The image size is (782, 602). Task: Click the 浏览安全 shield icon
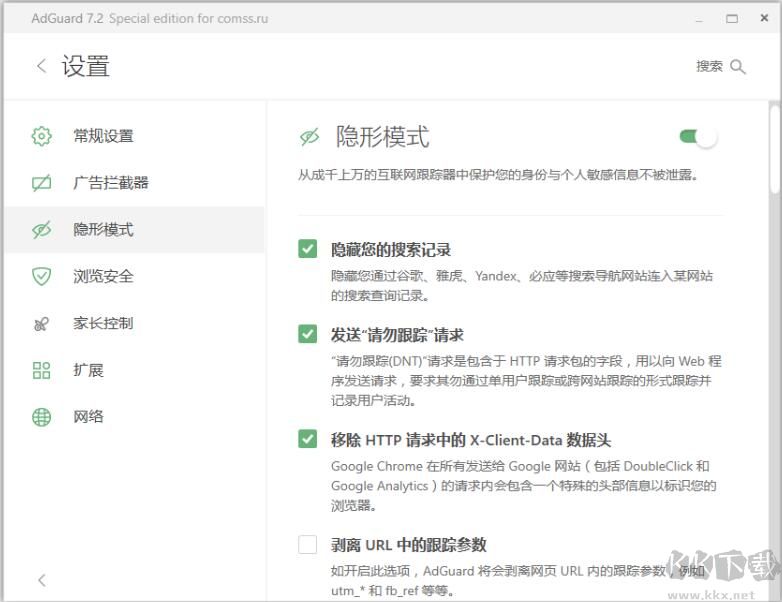click(41, 276)
